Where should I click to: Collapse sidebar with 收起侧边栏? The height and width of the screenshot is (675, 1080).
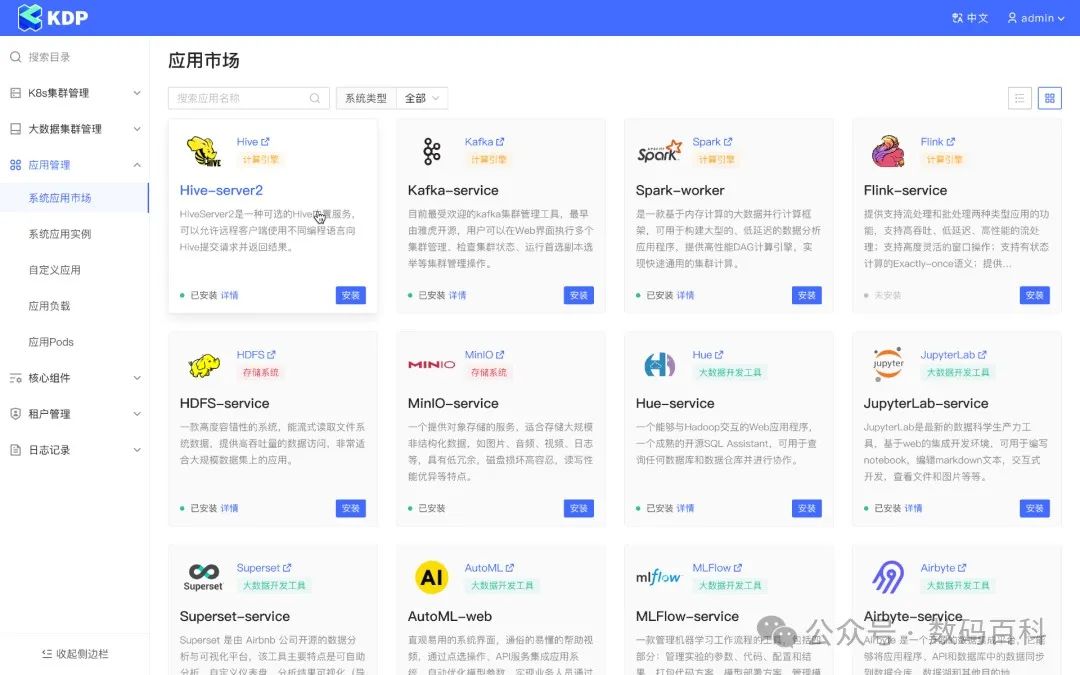74,654
